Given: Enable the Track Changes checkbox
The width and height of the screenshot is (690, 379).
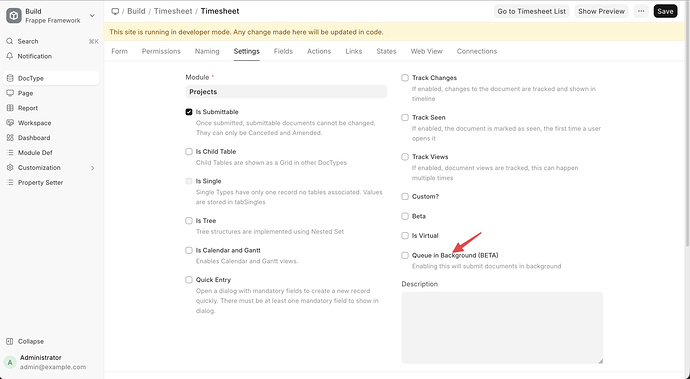Looking at the screenshot, I should click(x=405, y=77).
